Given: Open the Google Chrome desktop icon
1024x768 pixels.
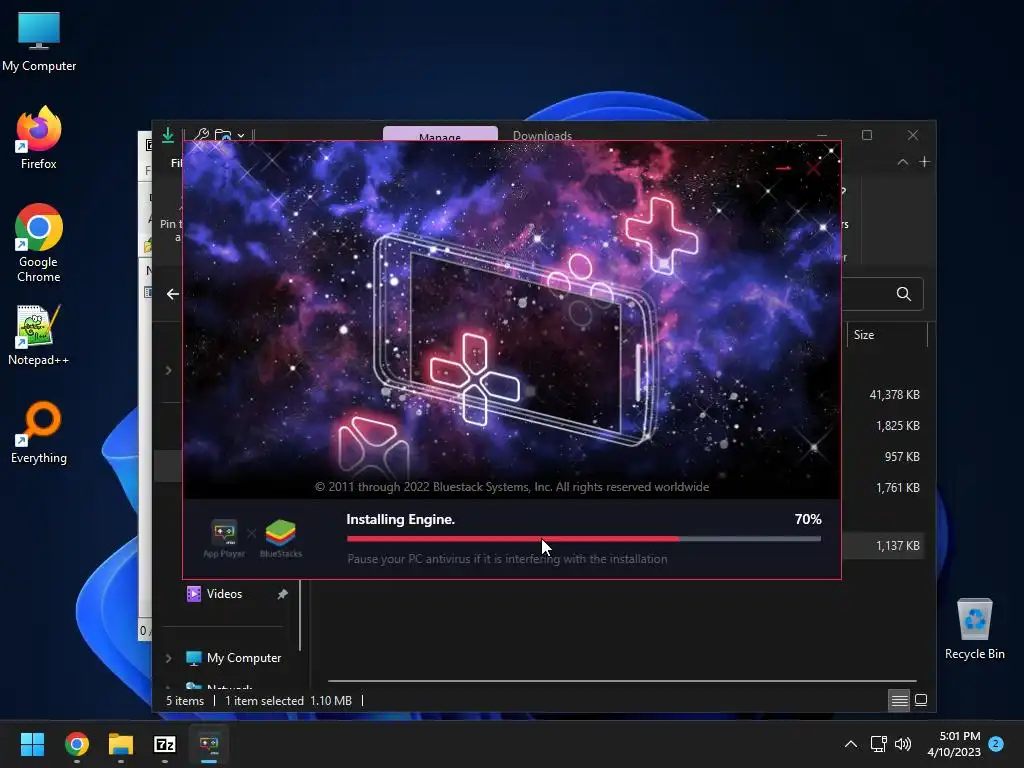Looking at the screenshot, I should pos(39,242).
